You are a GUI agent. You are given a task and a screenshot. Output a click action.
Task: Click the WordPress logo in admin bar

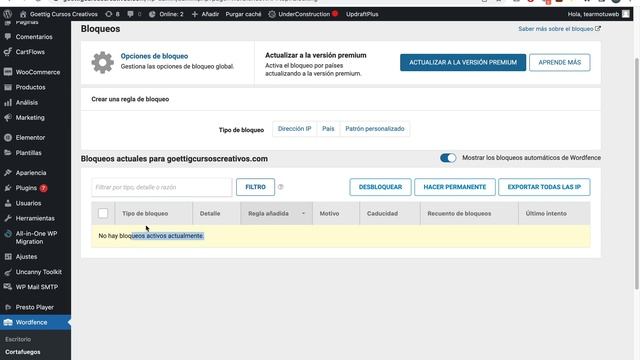pyautogui.click(x=7, y=14)
